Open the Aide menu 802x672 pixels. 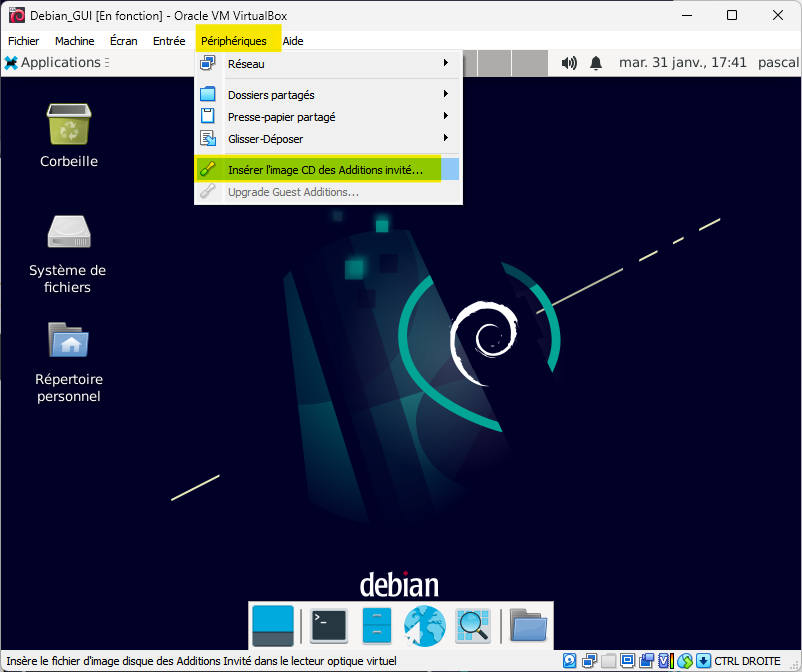pos(293,41)
